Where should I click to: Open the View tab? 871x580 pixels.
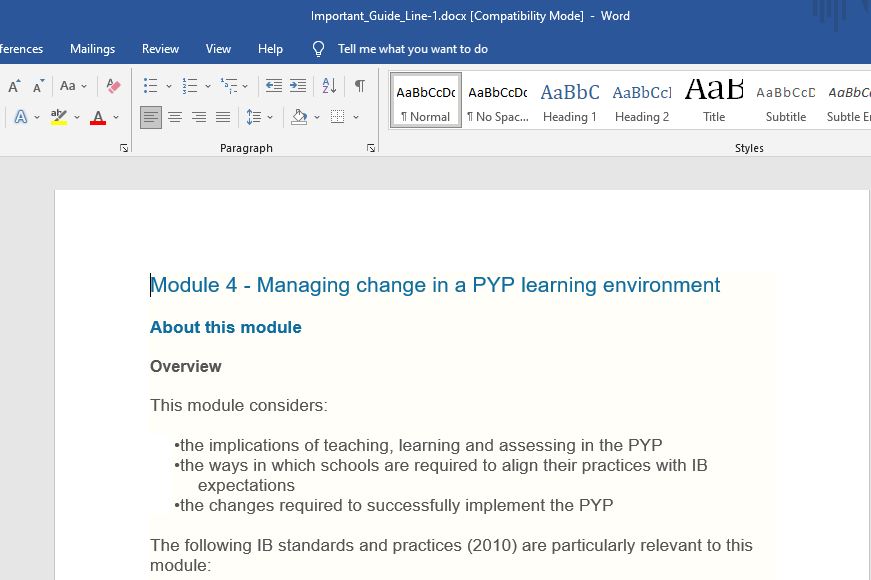point(218,49)
